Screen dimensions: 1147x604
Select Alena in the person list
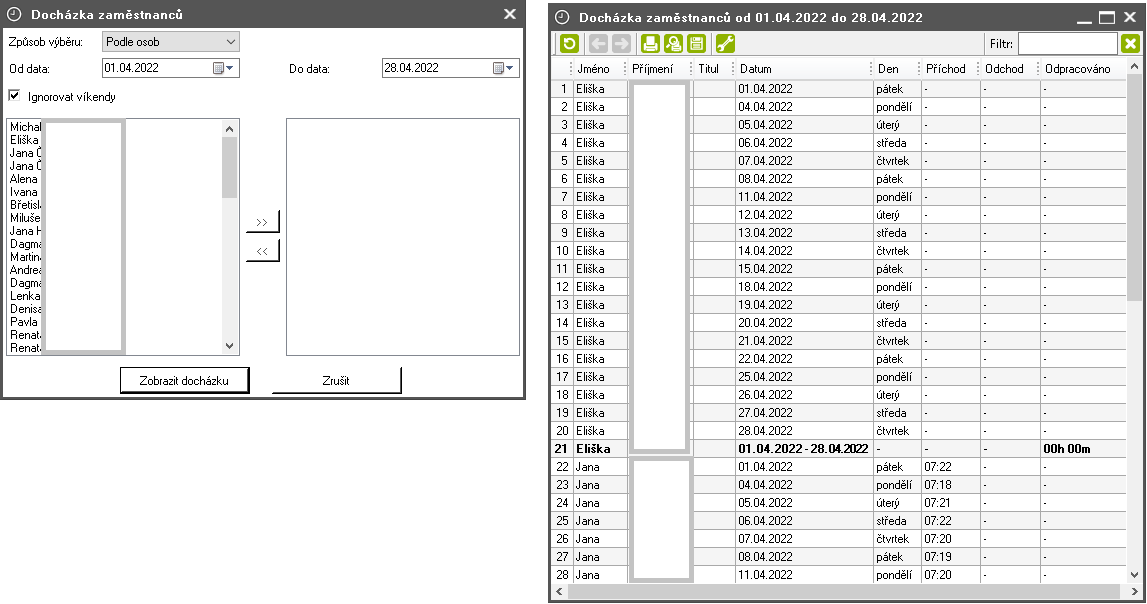pyautogui.click(x=23, y=178)
